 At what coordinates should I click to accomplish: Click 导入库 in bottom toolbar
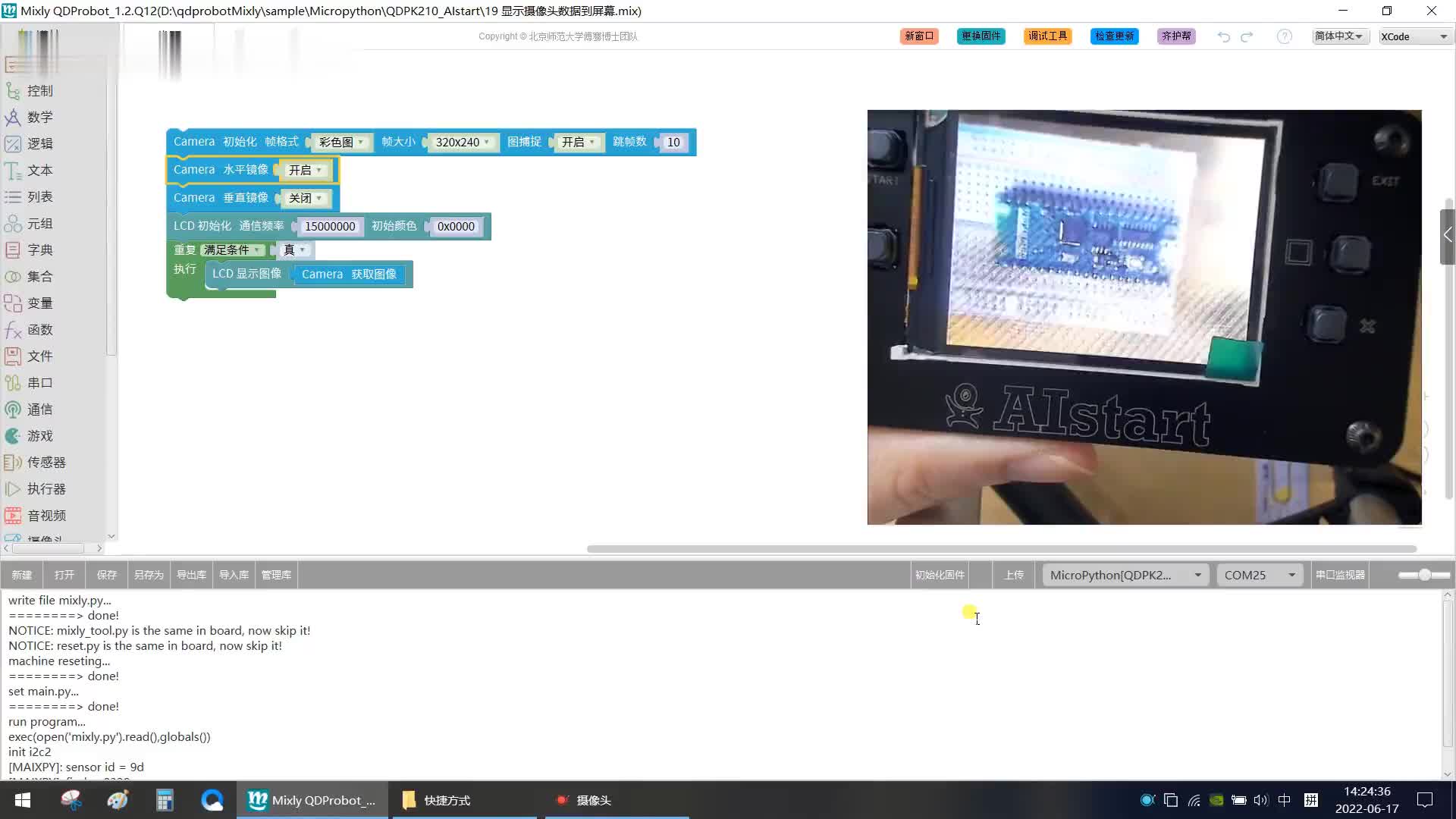pos(234,576)
